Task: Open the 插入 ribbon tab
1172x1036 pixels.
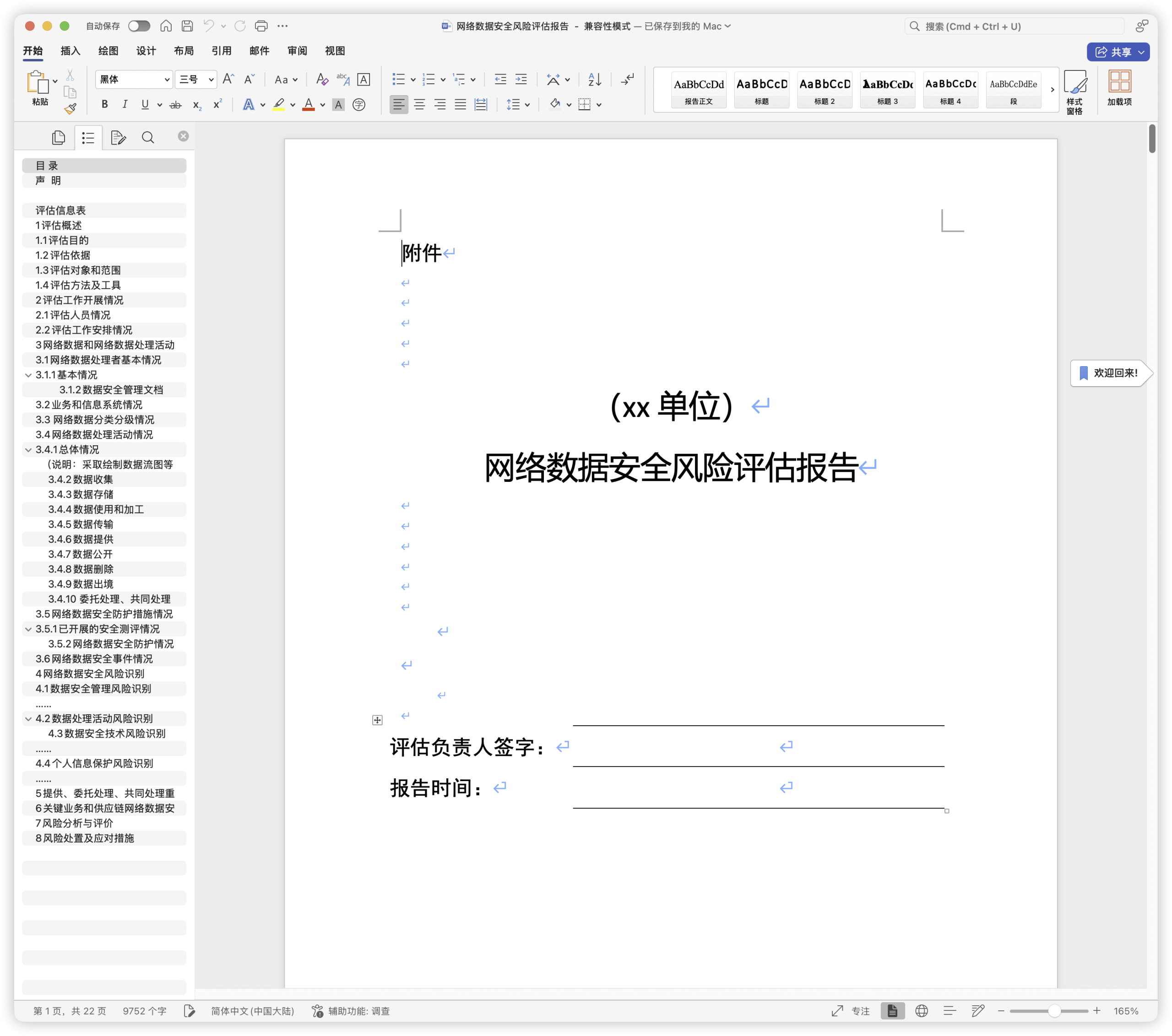Action: [x=71, y=51]
